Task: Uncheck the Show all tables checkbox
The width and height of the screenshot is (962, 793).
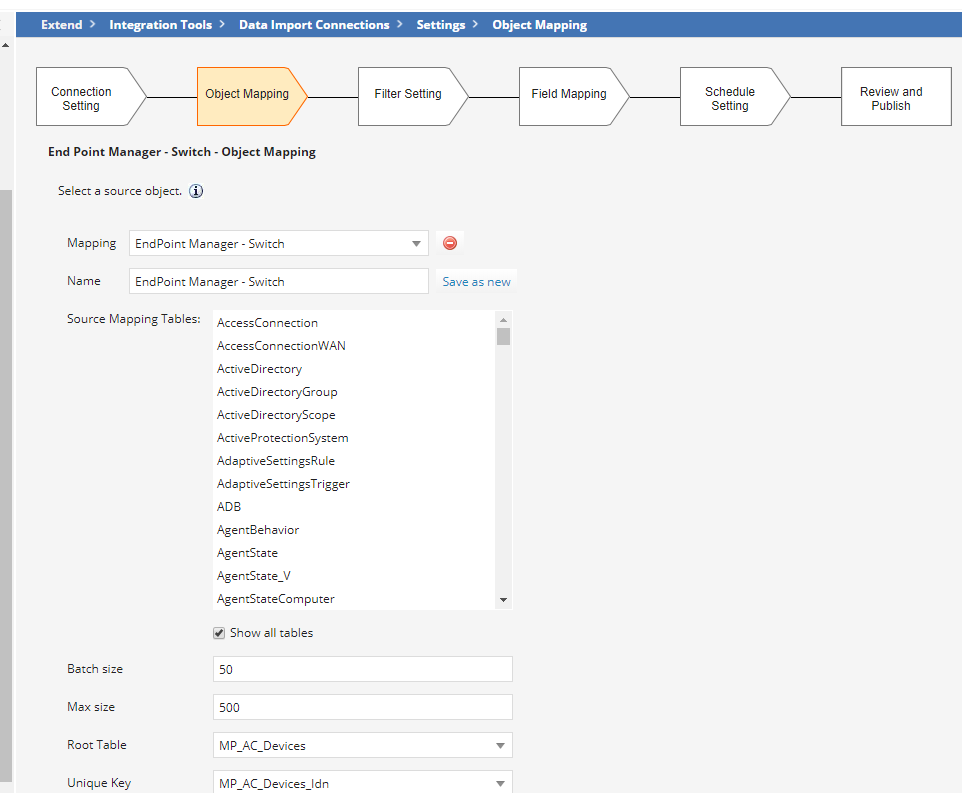Action: (x=219, y=633)
